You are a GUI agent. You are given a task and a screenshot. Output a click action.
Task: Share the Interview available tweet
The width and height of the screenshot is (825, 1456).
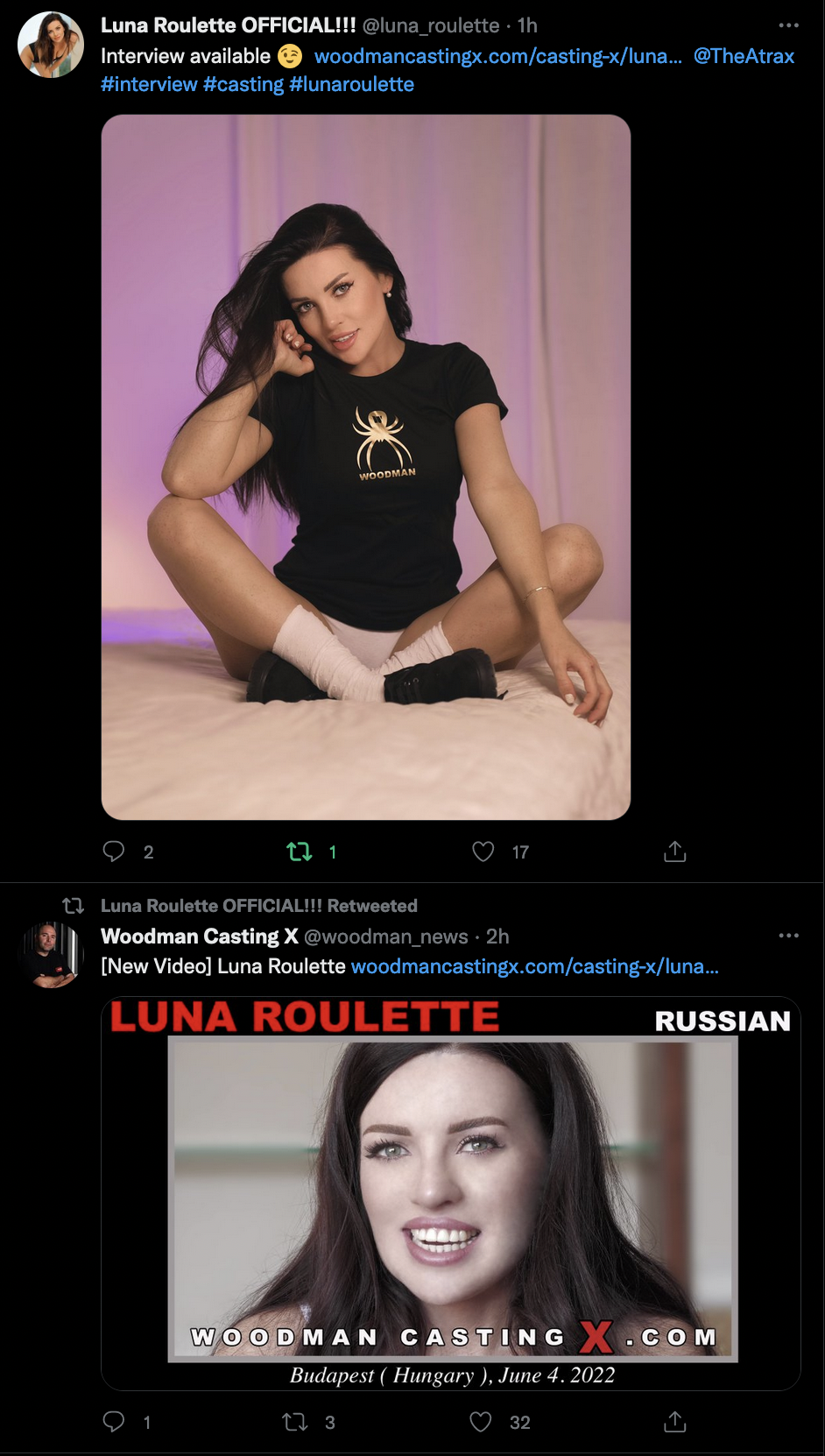pos(674,852)
